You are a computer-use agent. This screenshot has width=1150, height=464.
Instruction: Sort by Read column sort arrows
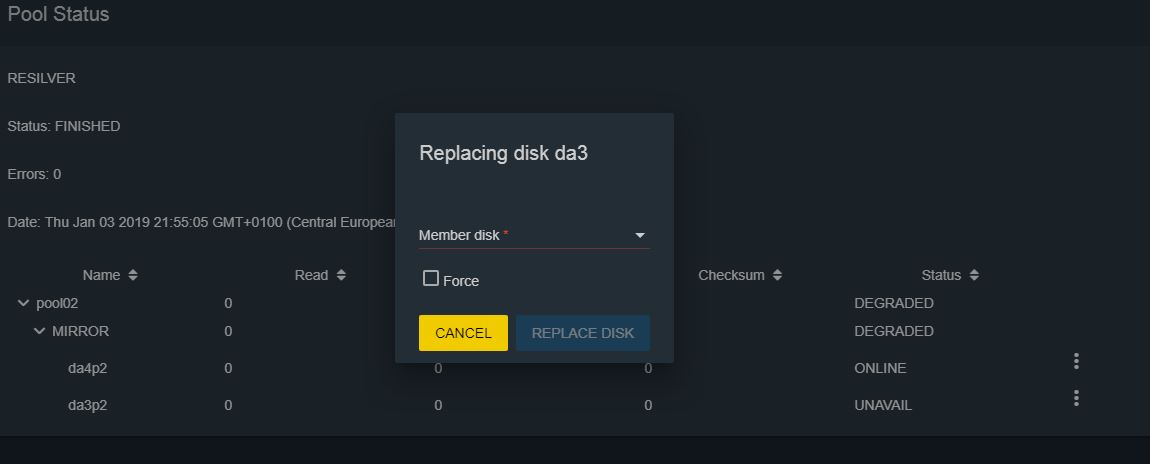(341, 276)
